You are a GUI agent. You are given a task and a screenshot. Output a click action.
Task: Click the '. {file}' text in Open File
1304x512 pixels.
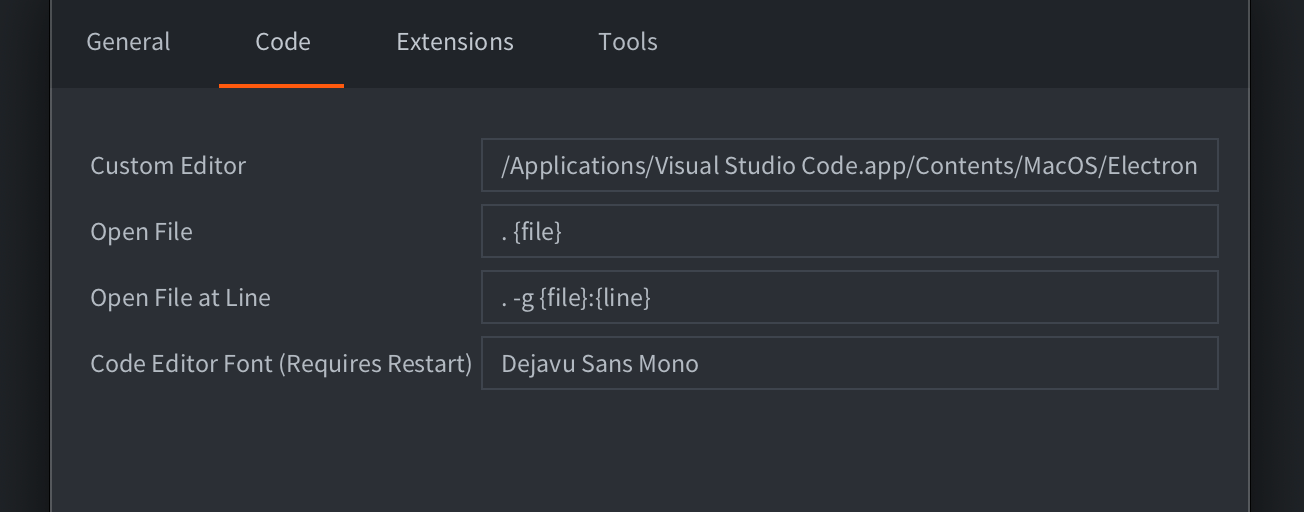531,232
